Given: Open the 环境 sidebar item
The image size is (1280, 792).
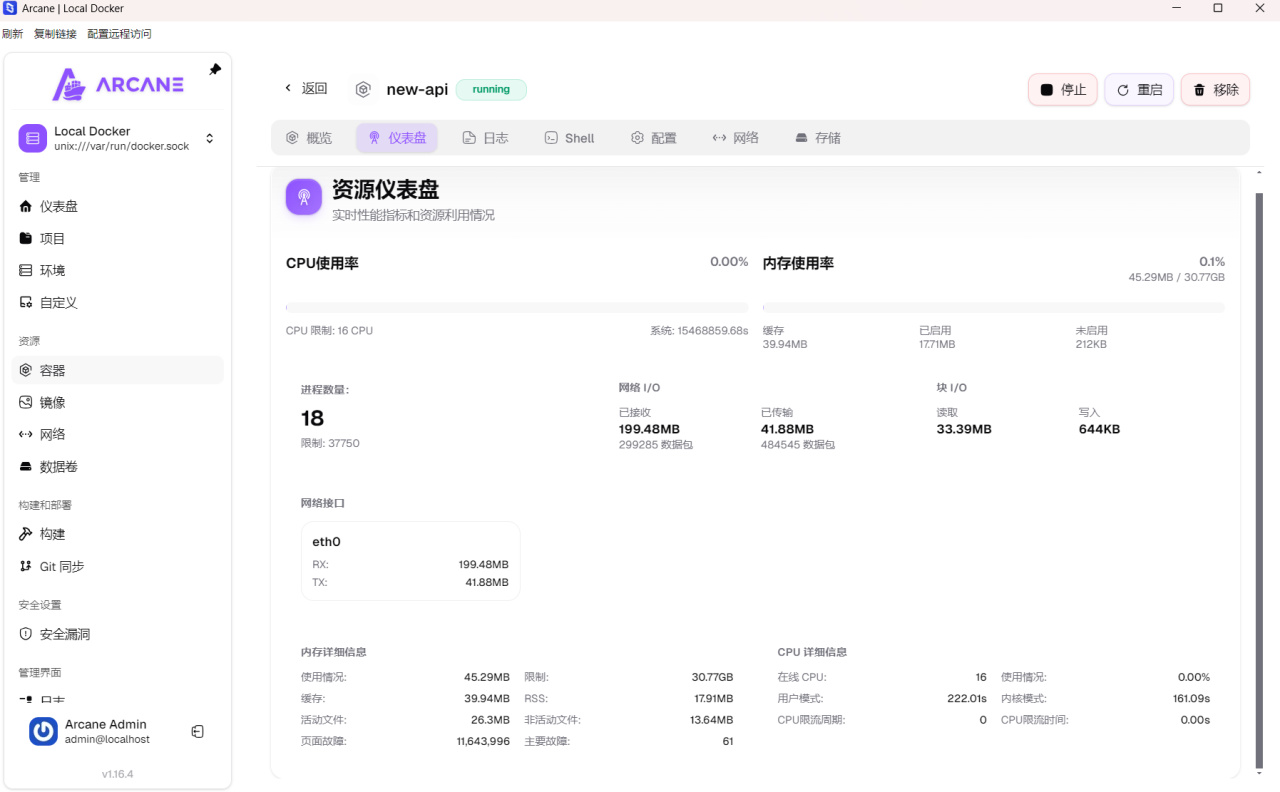Looking at the screenshot, I should (x=118, y=270).
